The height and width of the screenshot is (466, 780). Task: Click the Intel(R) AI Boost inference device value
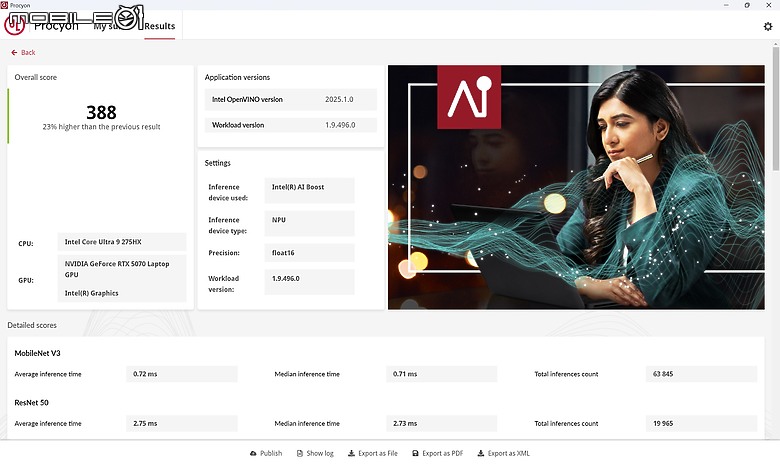pyautogui.click(x=309, y=190)
